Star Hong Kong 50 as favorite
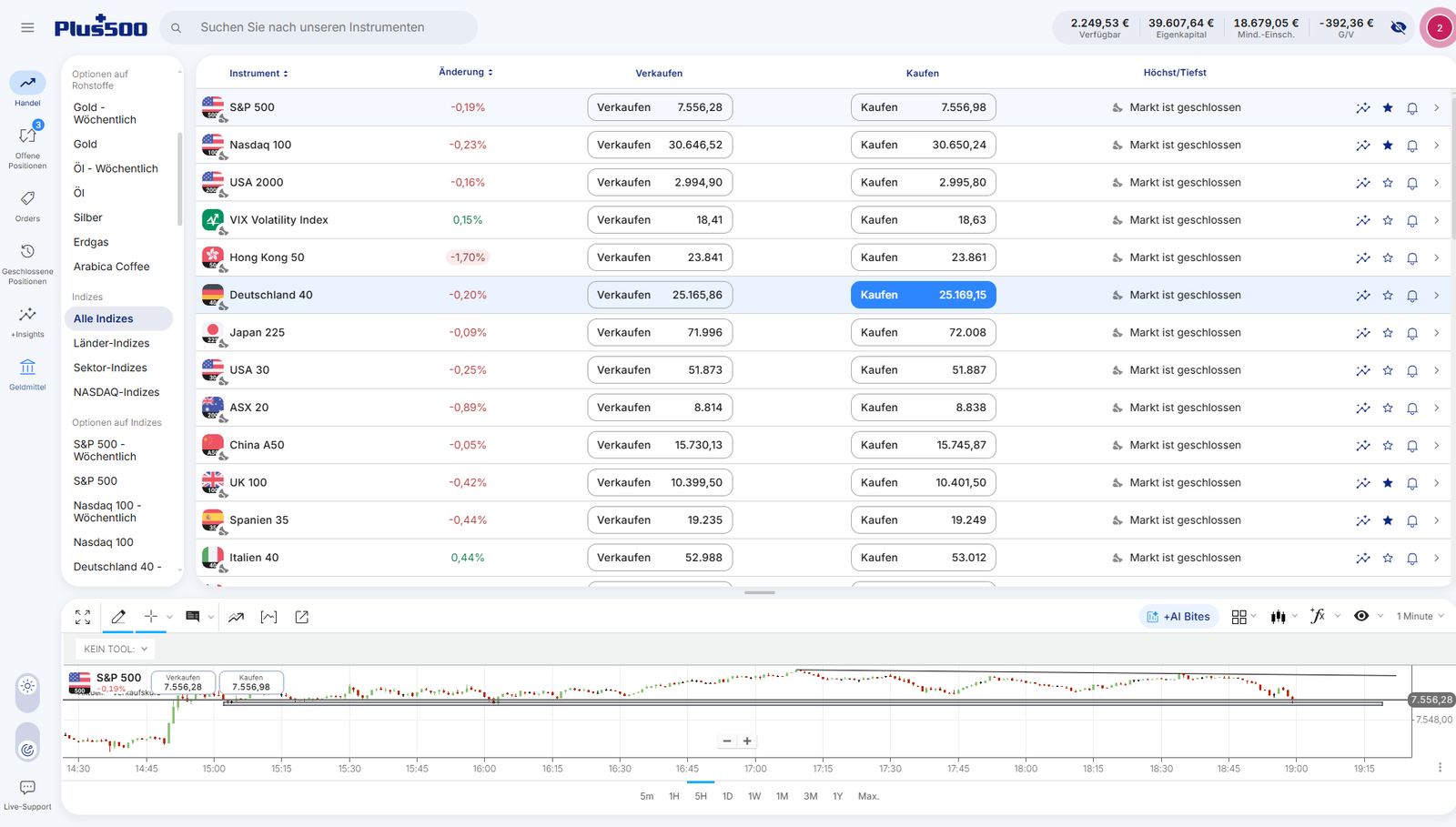 (x=1388, y=257)
